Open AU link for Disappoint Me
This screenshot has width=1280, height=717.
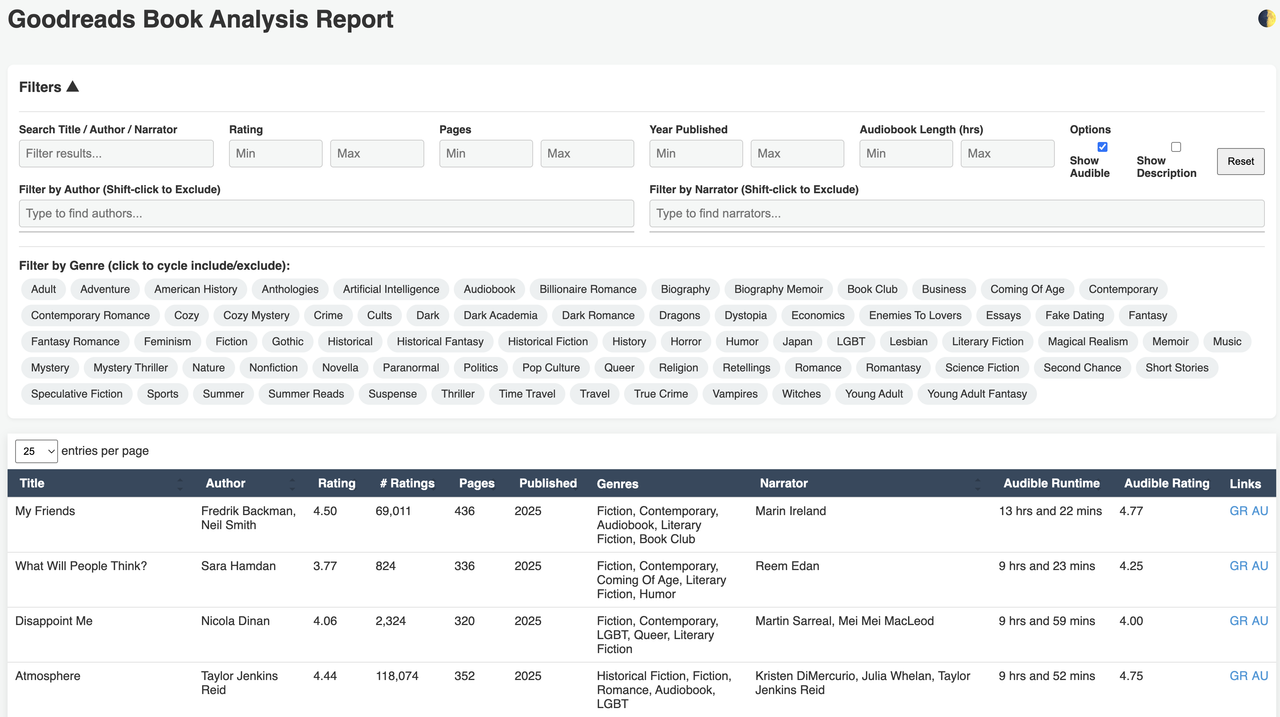point(1260,621)
